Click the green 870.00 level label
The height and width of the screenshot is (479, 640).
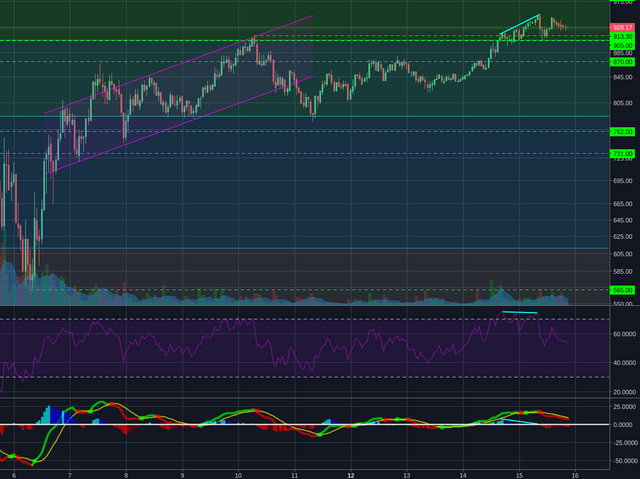click(x=622, y=62)
